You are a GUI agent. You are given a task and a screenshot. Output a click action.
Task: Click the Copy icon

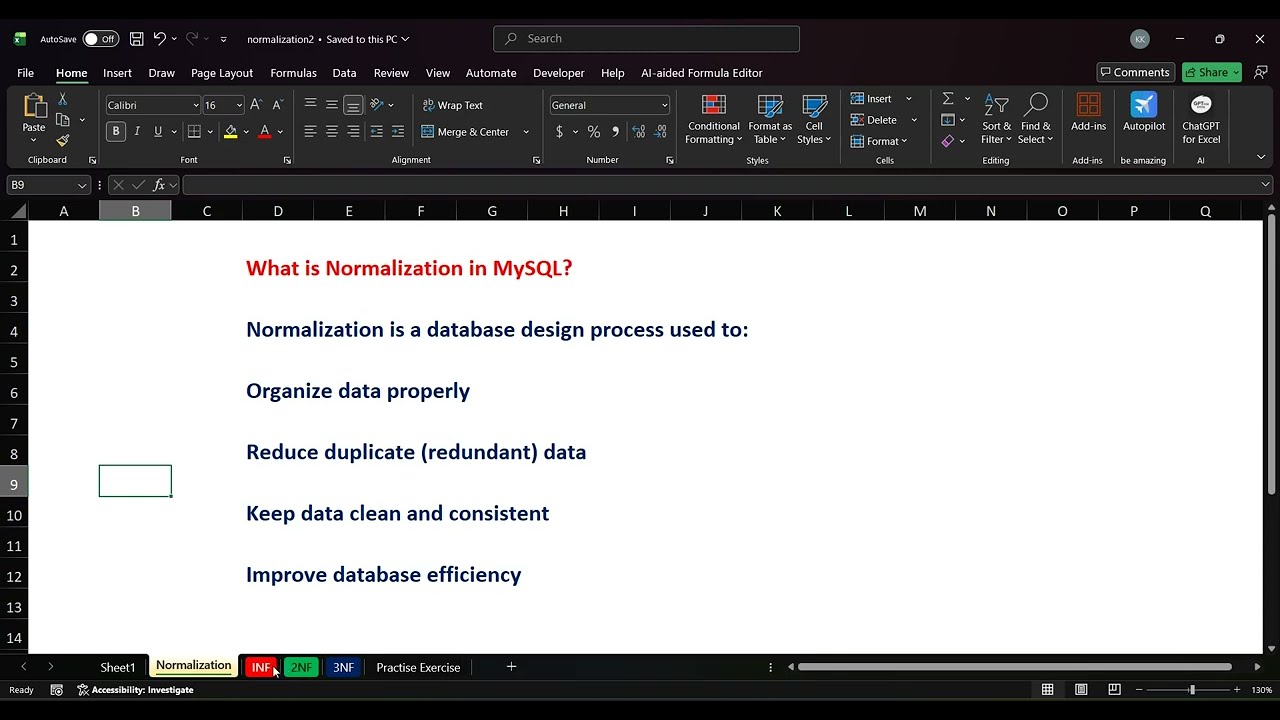pyautogui.click(x=63, y=120)
